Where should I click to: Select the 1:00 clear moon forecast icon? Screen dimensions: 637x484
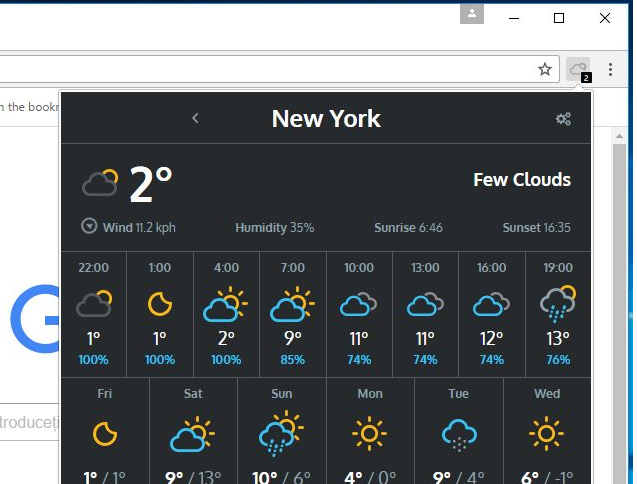tap(160, 304)
